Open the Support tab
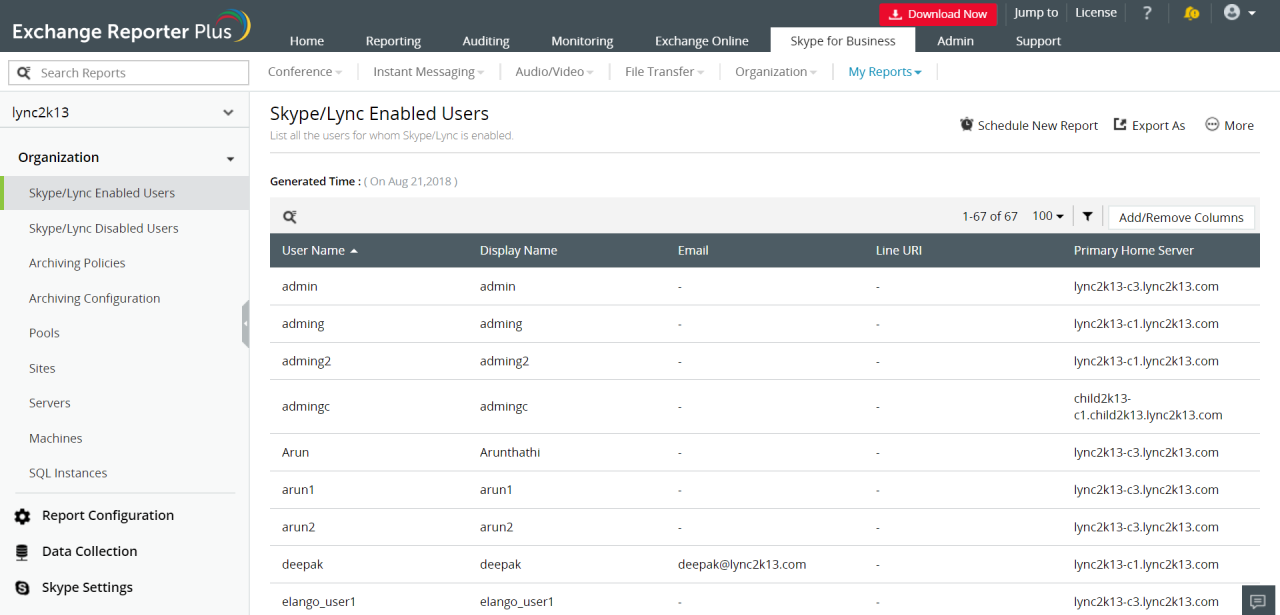This screenshot has height=615, width=1280. point(1038,41)
